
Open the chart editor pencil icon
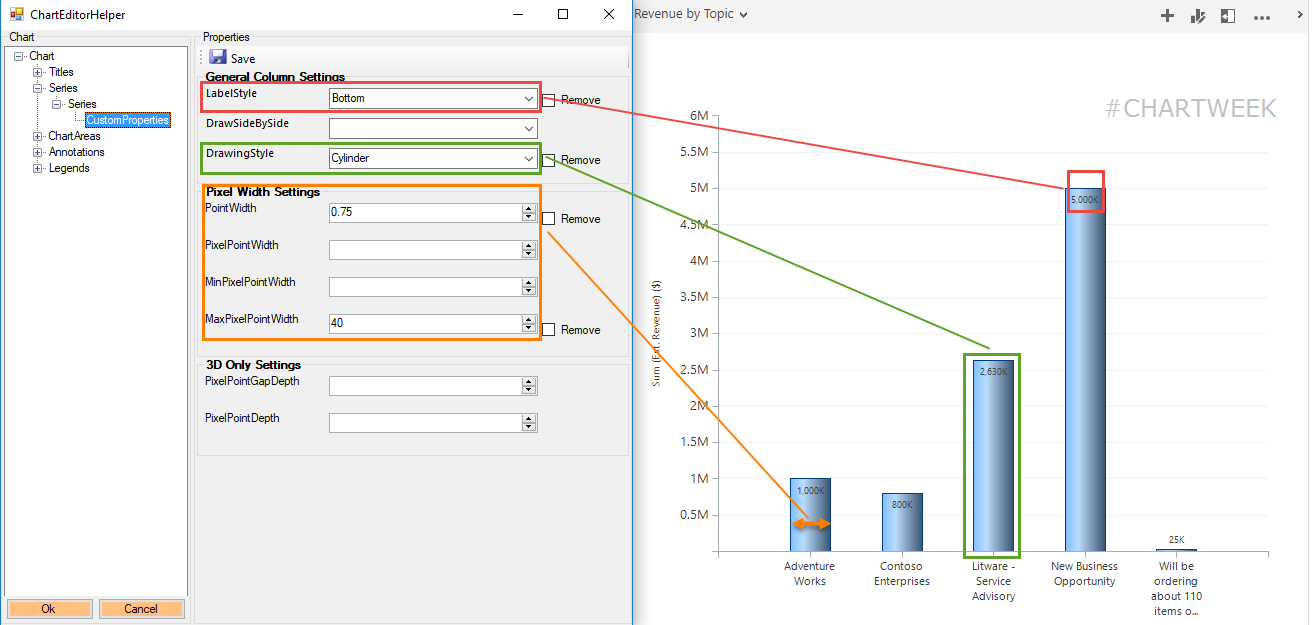click(x=1197, y=15)
